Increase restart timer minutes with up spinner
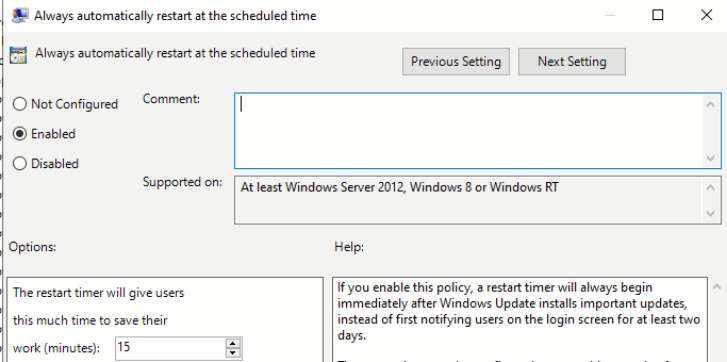Screen dimensions: 727x362 pos(233,343)
